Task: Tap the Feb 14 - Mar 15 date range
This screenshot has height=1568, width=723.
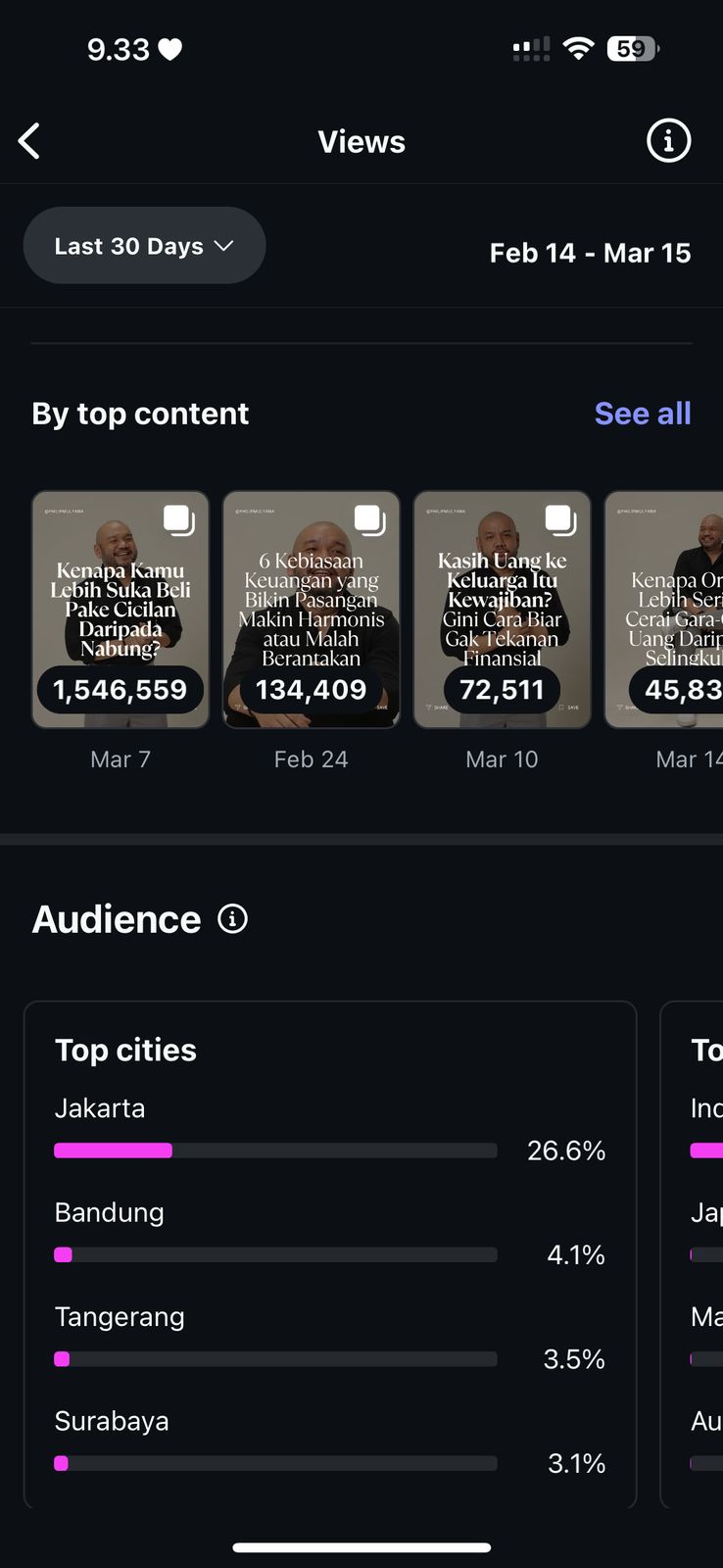Action: tap(590, 253)
